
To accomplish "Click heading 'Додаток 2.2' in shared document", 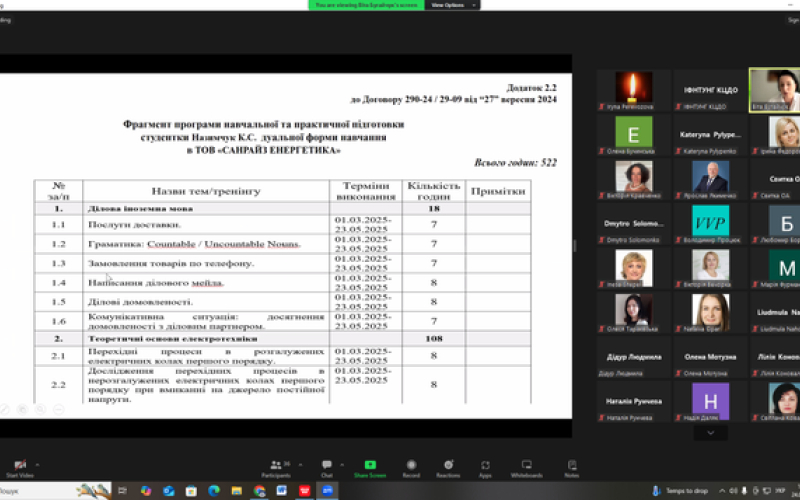I will (x=531, y=88).
